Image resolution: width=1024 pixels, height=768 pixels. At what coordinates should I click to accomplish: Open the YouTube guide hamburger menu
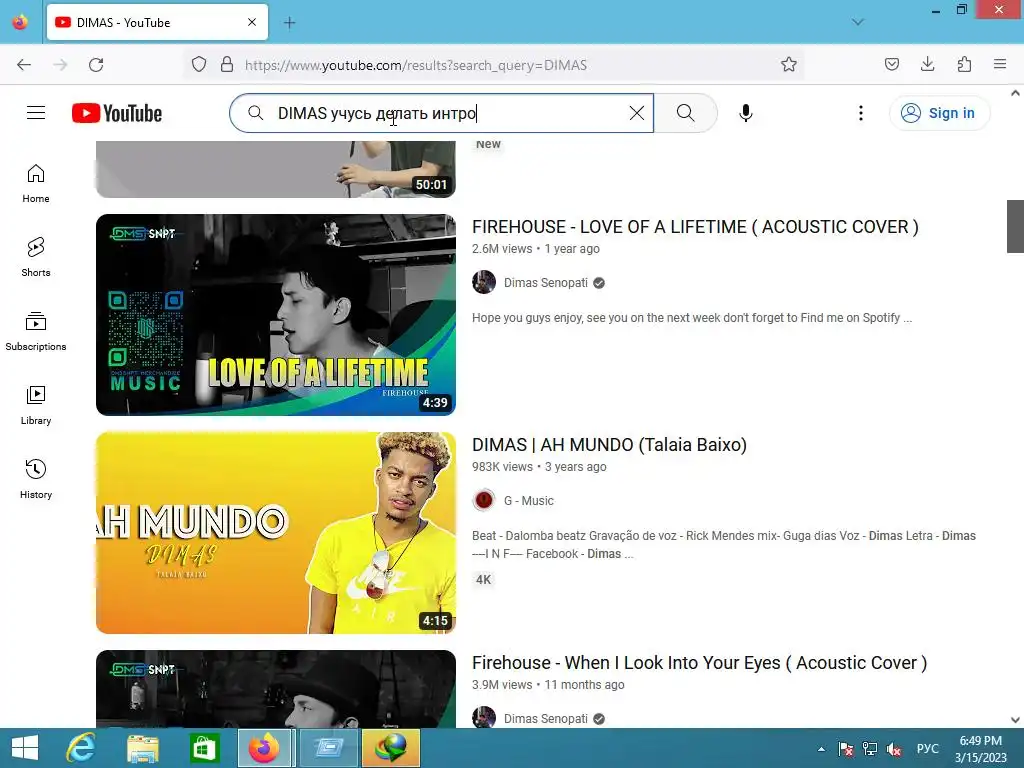pyautogui.click(x=36, y=113)
